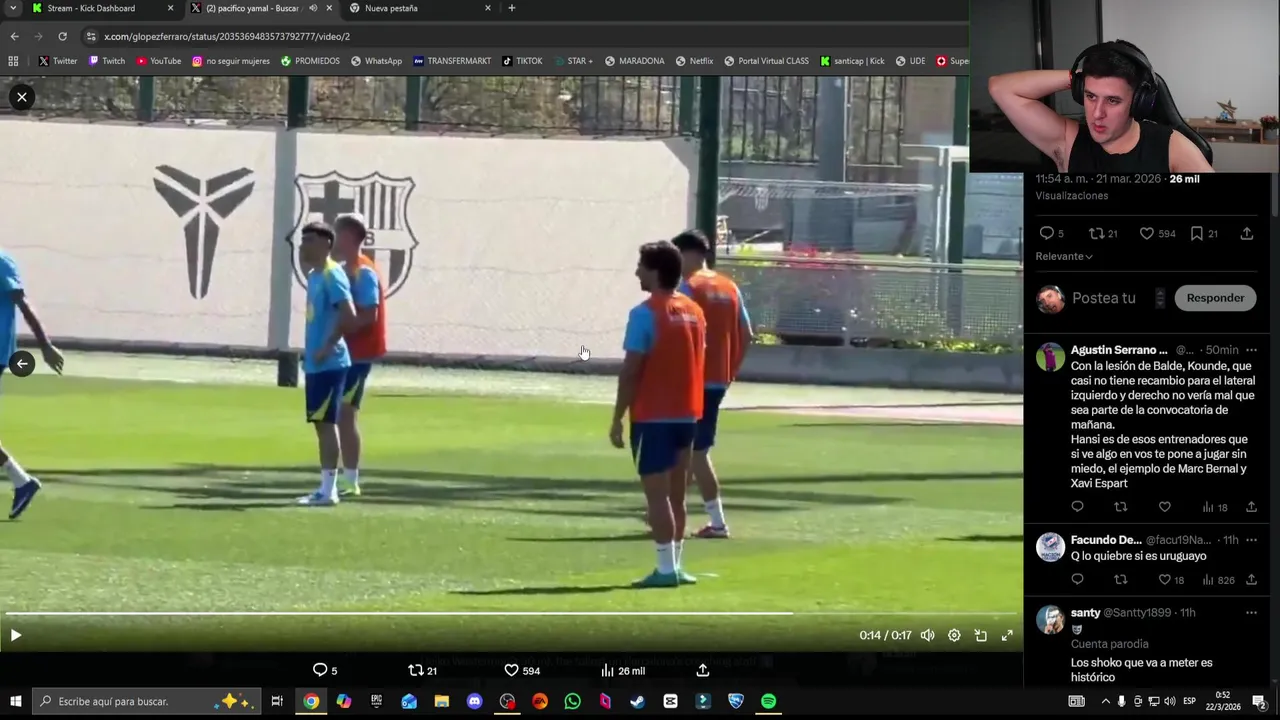1280x720 pixels.
Task: Open Facundo De's profile avatar
Action: pos(1050,547)
